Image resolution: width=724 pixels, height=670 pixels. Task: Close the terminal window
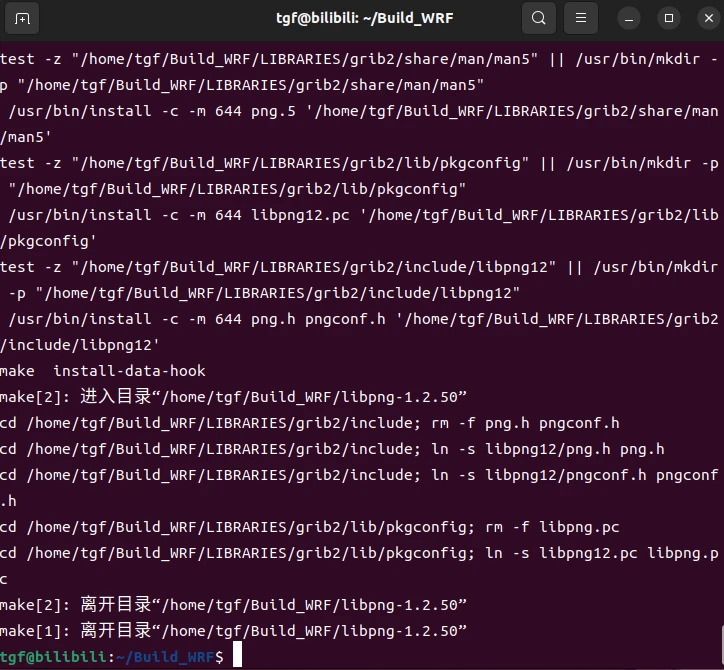[x=702, y=18]
